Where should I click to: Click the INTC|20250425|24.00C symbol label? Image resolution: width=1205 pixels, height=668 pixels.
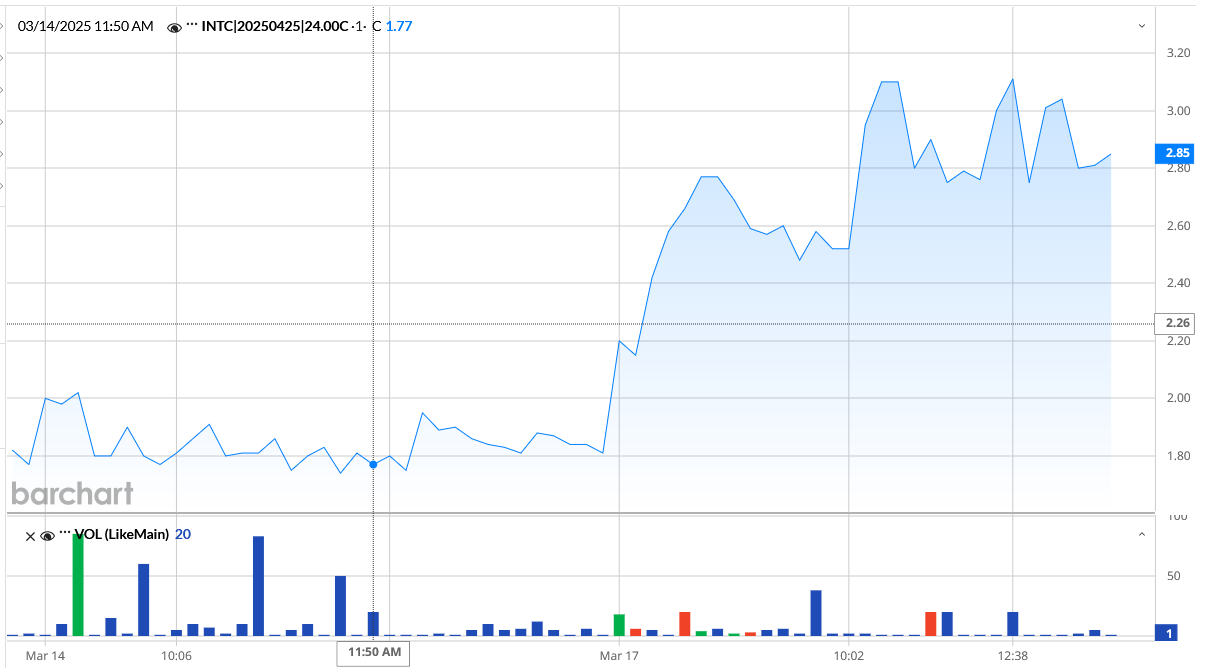tap(280, 27)
